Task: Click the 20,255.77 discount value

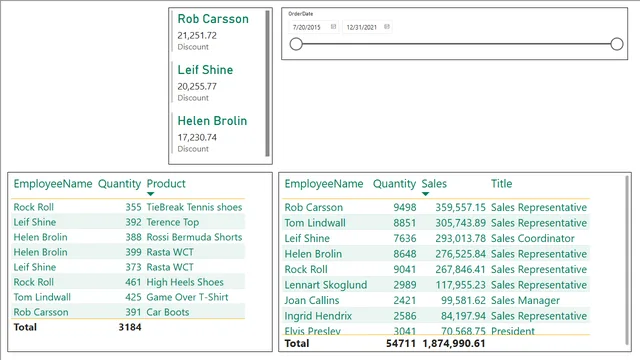Action: tap(197, 87)
